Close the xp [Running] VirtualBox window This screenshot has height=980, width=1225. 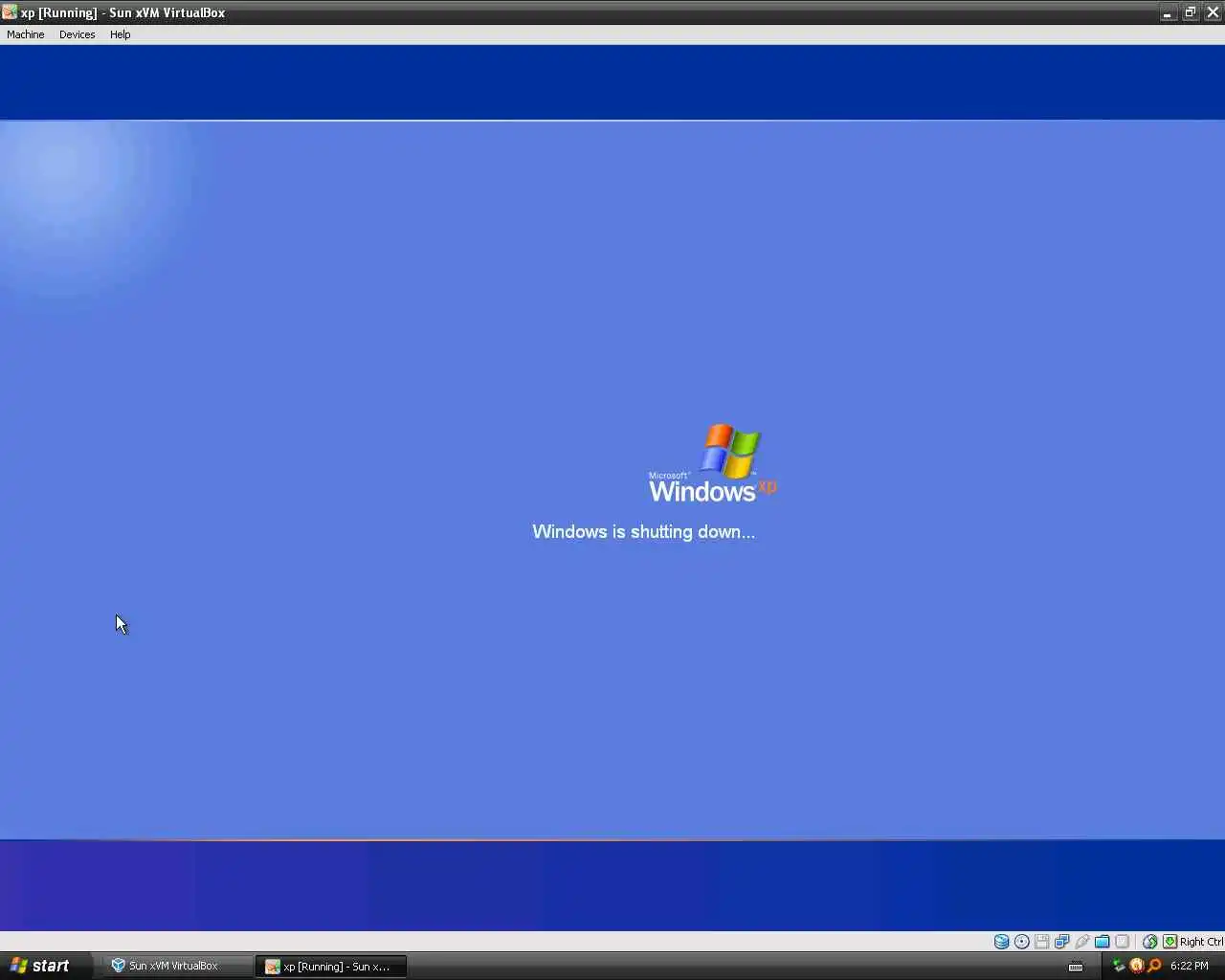1214,12
